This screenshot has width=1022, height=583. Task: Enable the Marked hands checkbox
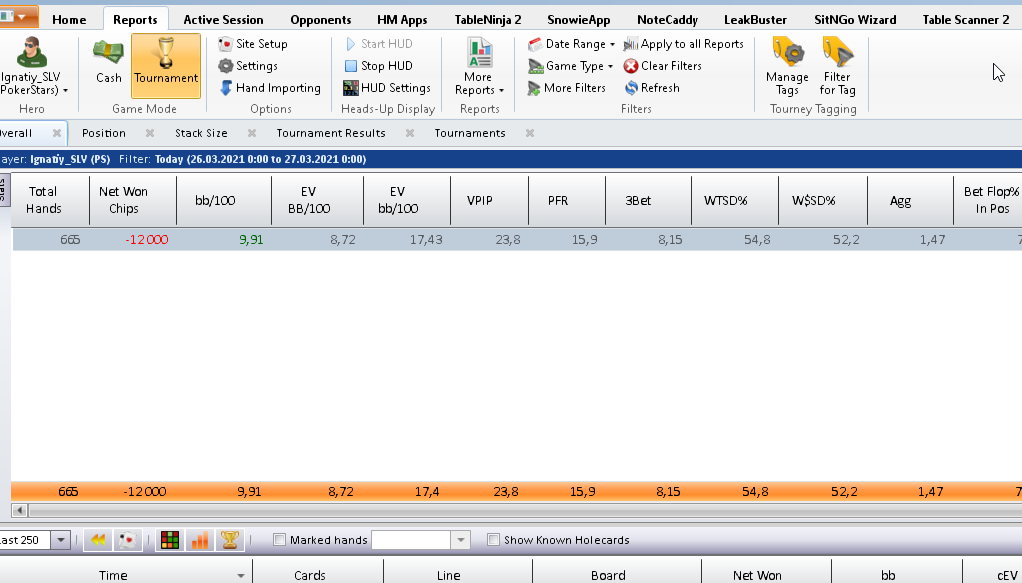pyautogui.click(x=280, y=540)
